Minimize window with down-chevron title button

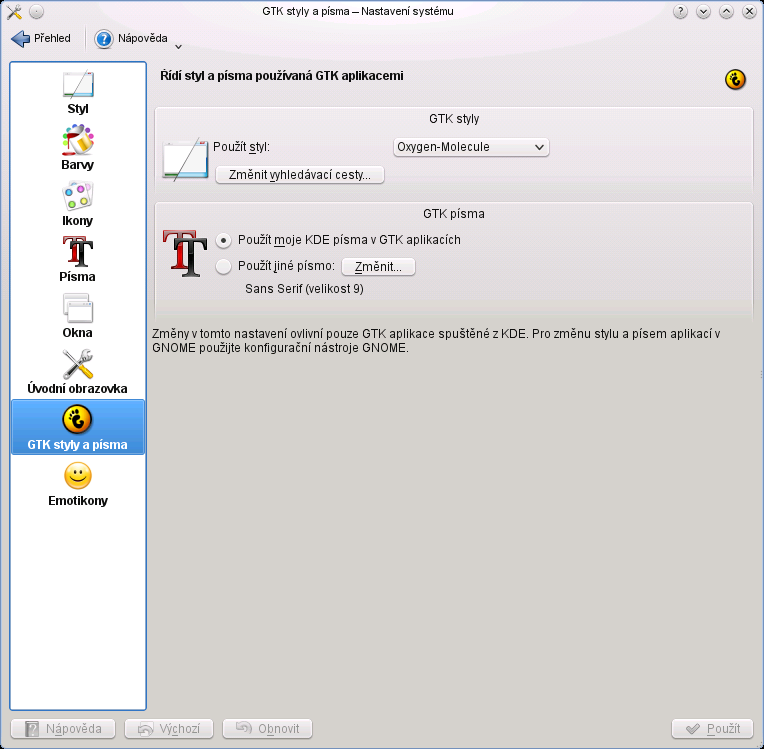[703, 11]
